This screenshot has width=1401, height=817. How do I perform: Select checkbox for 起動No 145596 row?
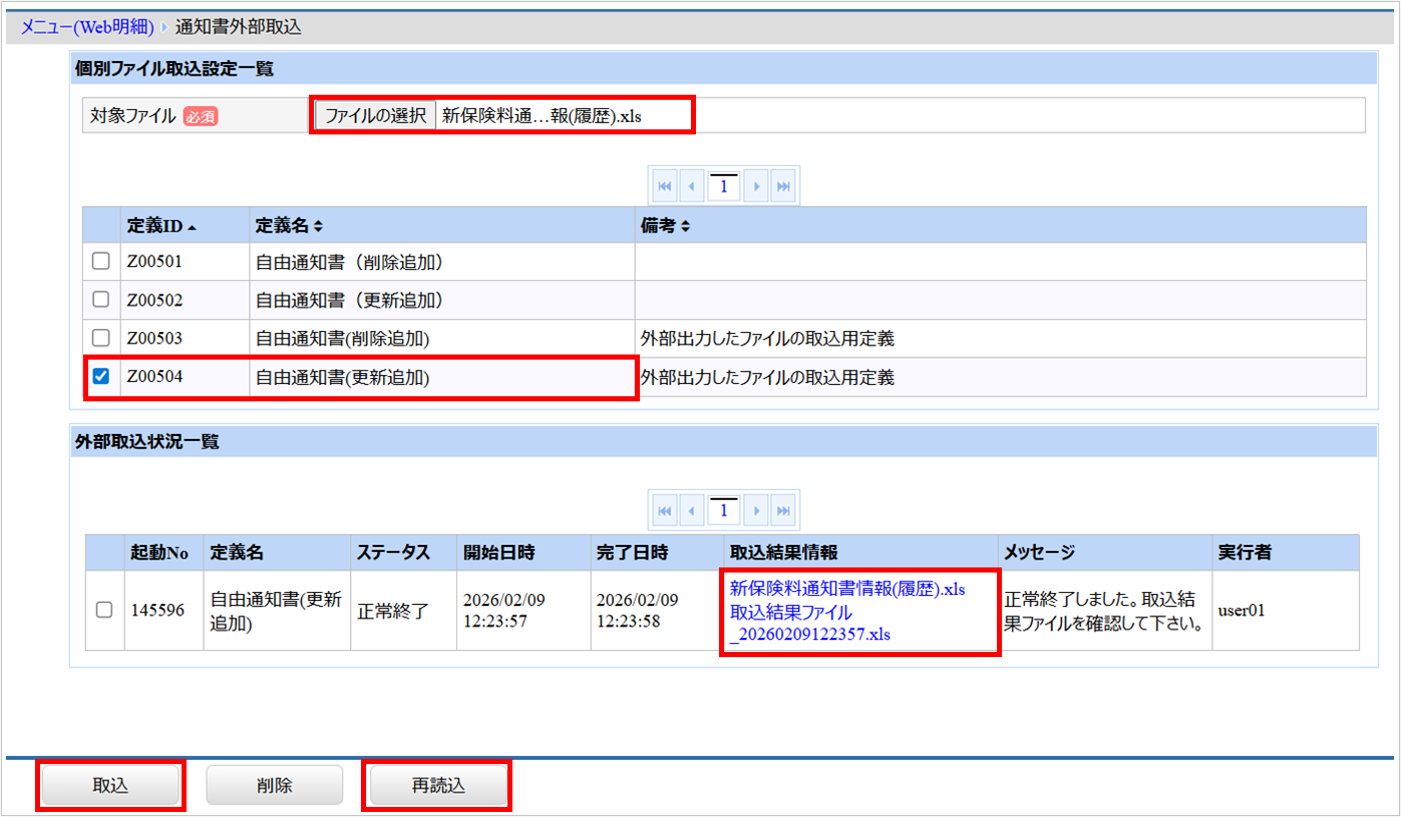click(x=104, y=611)
